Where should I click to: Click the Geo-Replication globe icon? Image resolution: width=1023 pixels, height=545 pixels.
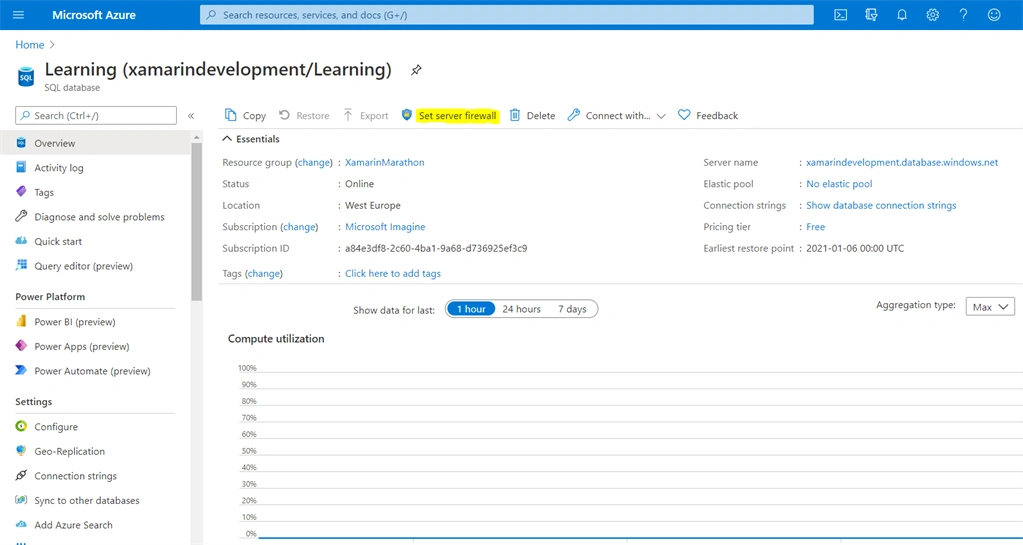click(21, 451)
